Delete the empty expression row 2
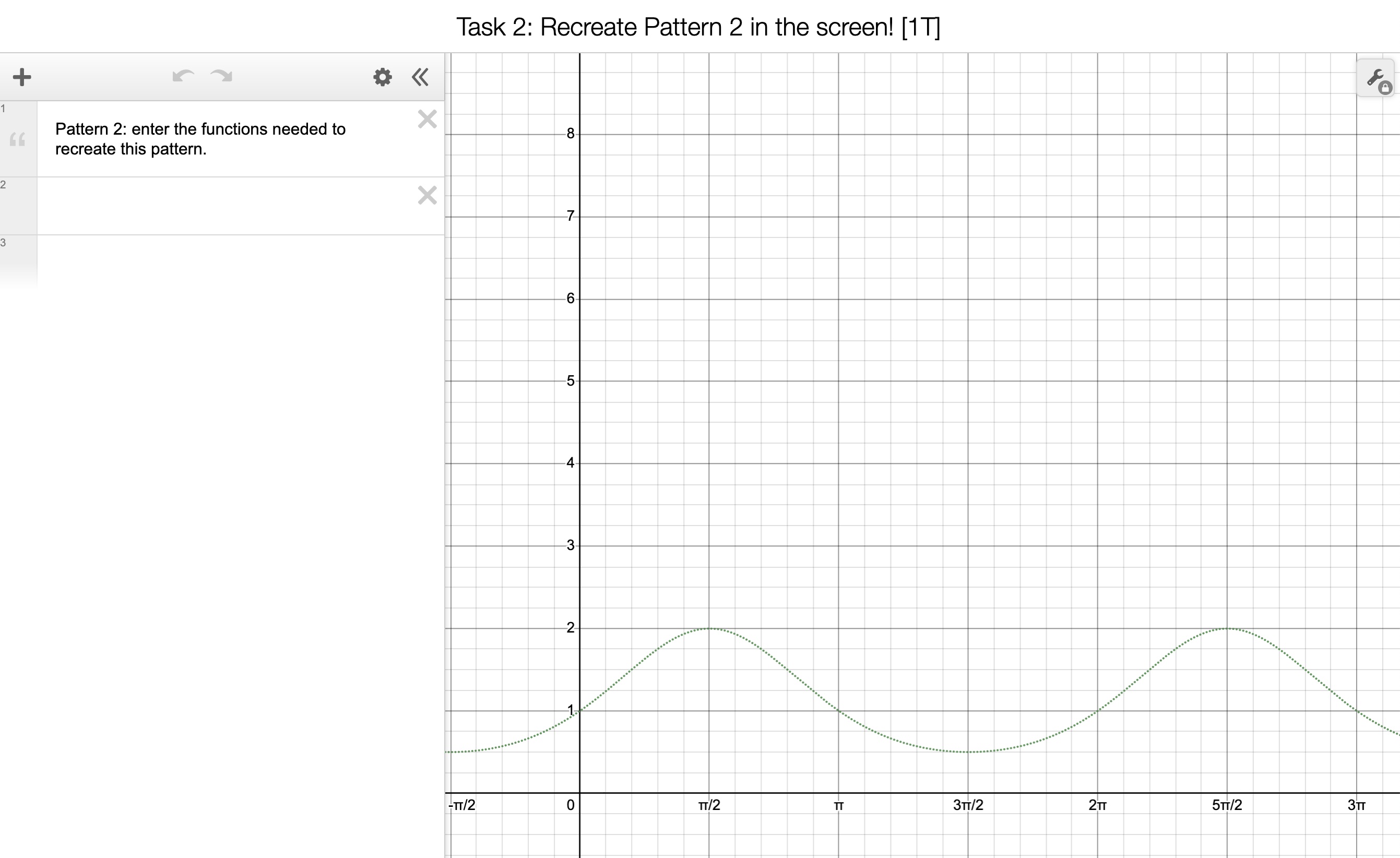 426,196
